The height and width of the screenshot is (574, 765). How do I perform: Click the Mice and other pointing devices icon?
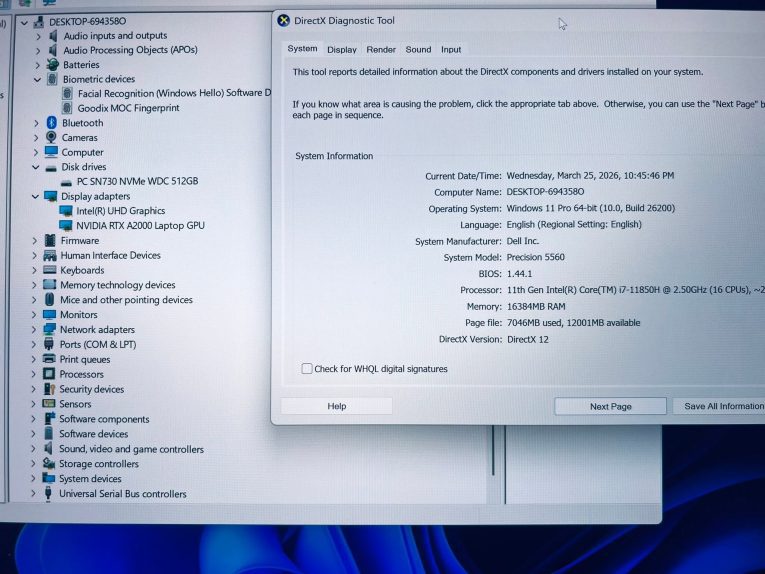tap(49, 299)
